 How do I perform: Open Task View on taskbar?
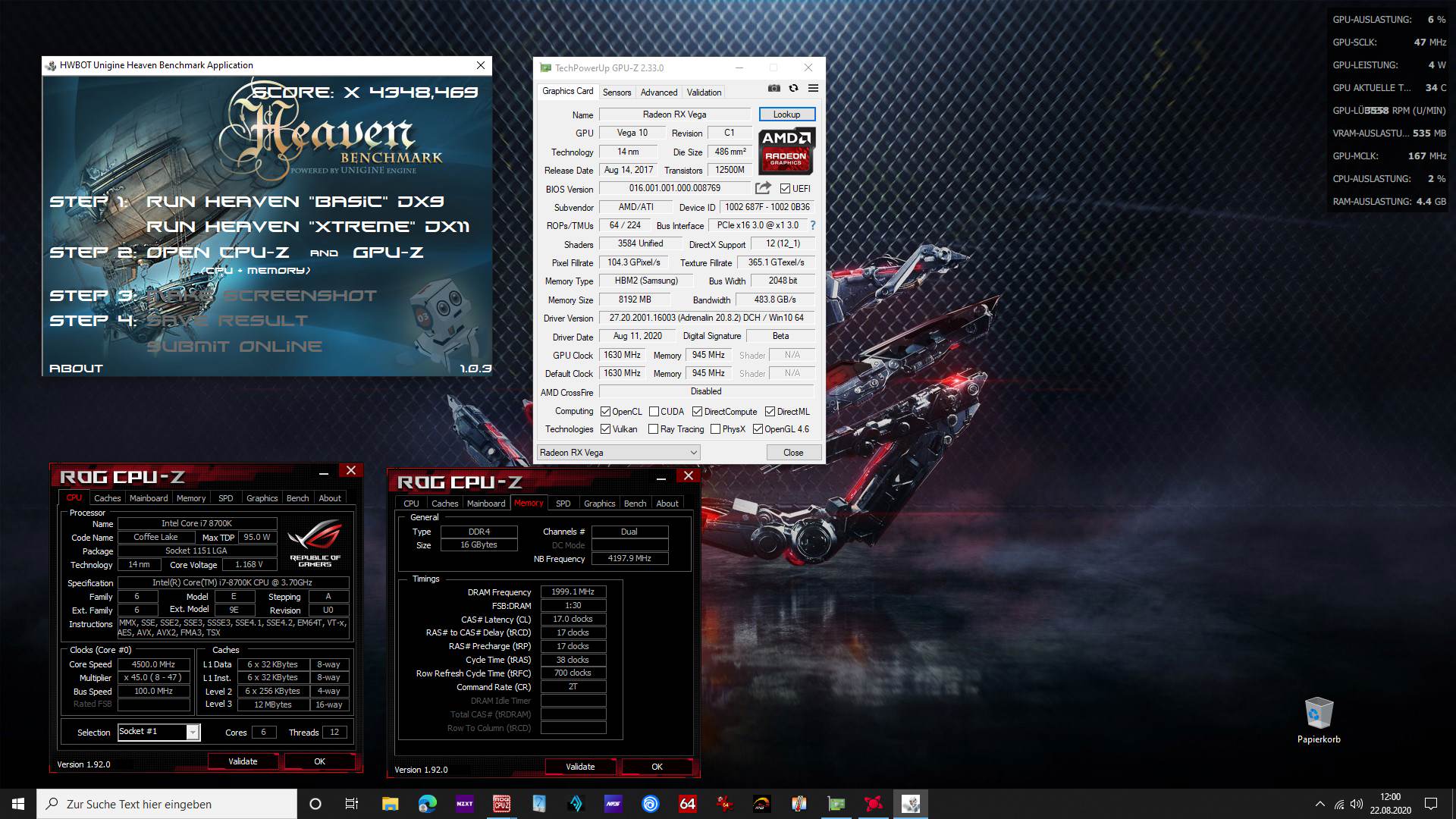[x=352, y=804]
